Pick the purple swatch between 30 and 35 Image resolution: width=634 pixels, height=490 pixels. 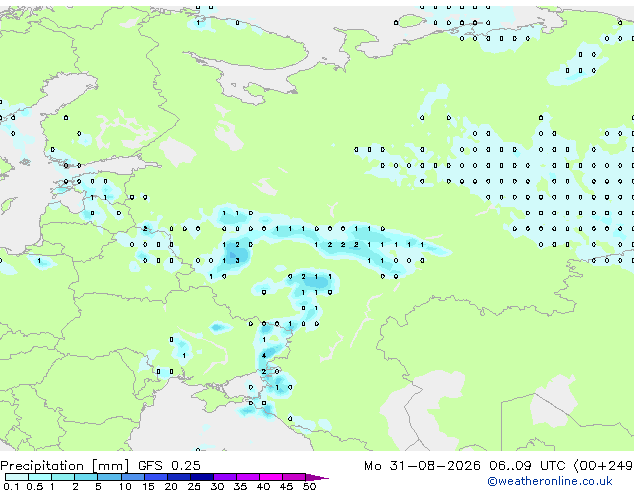pos(224,477)
